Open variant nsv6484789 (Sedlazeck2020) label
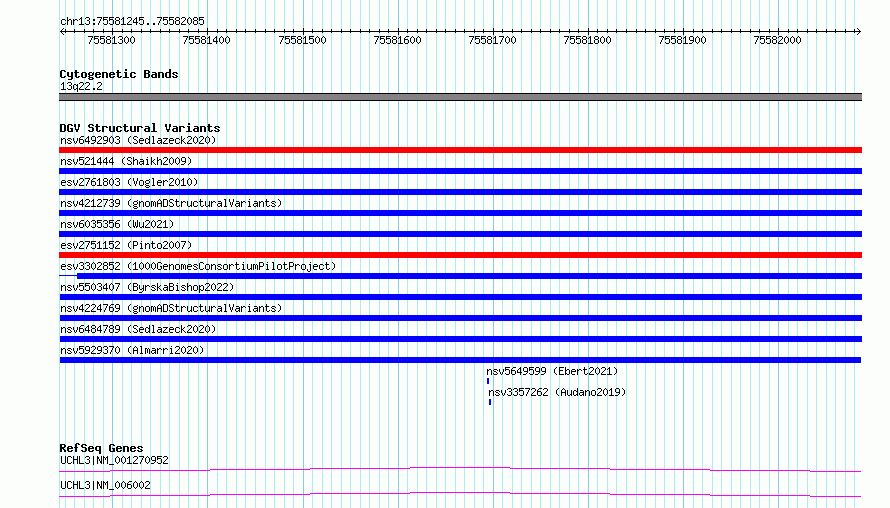890x508 pixels. (138, 329)
